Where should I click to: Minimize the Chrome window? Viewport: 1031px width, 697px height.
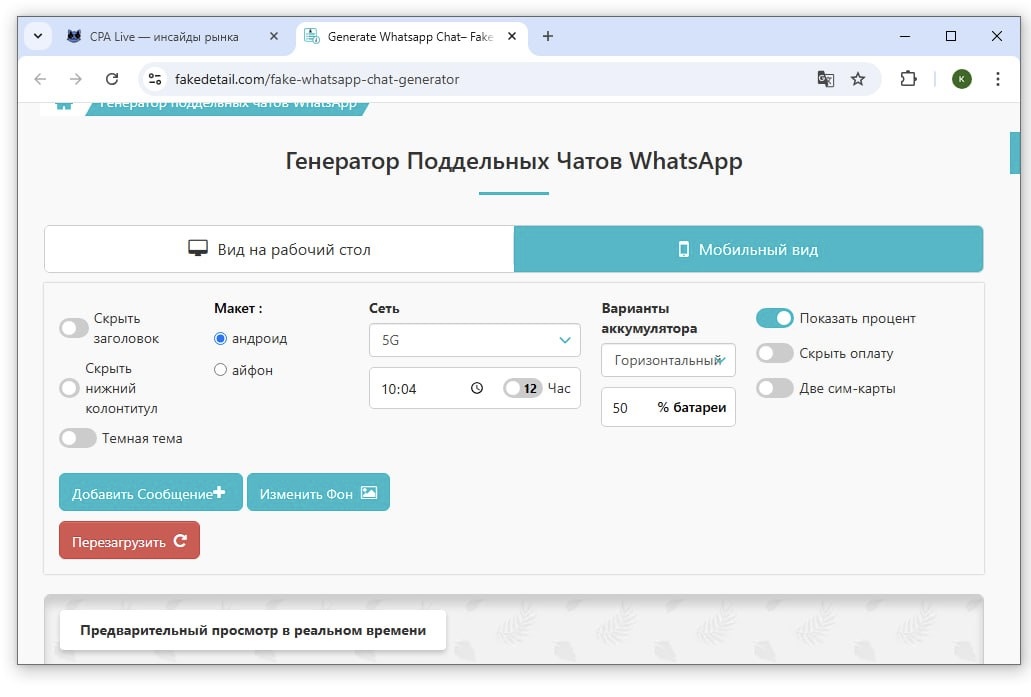[x=905, y=36]
